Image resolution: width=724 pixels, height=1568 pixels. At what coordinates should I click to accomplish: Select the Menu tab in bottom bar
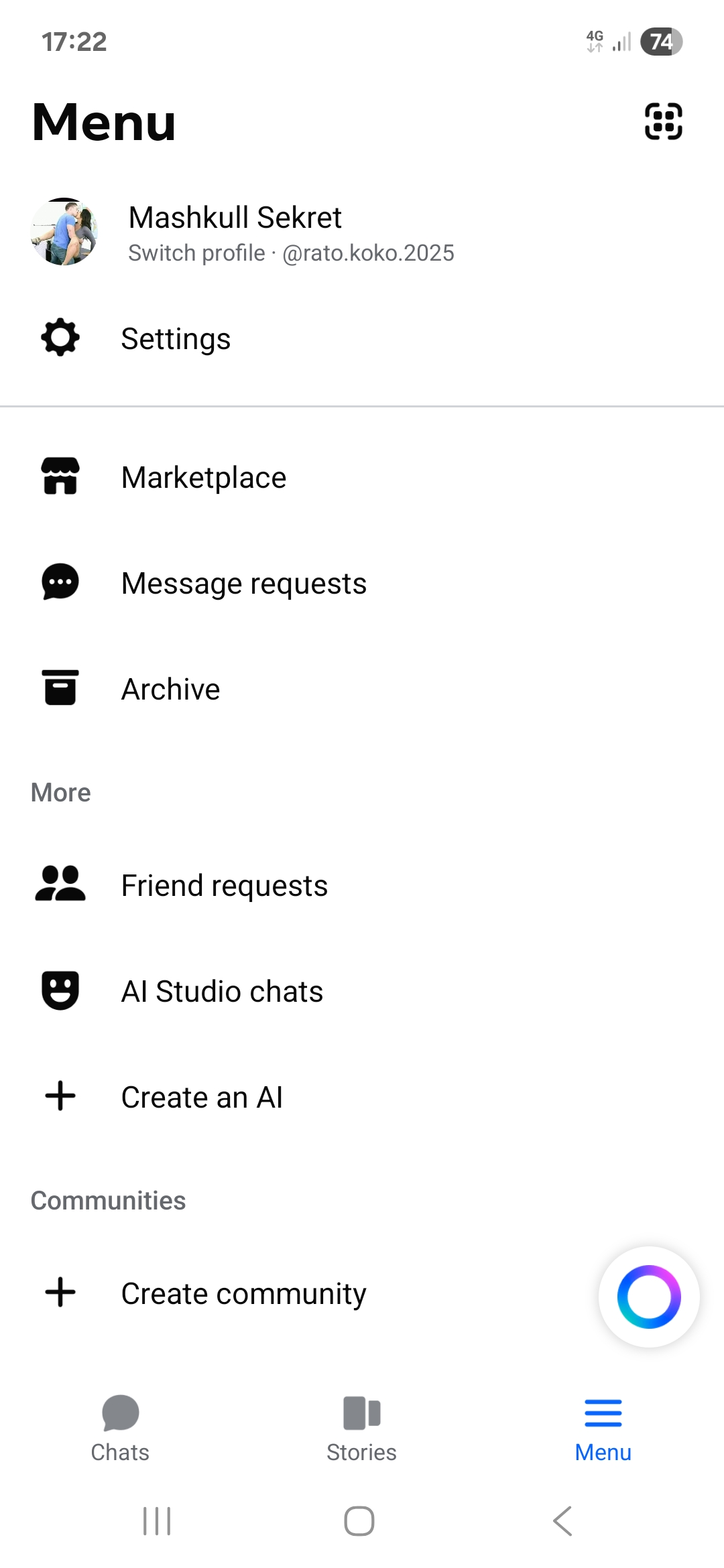click(603, 1427)
